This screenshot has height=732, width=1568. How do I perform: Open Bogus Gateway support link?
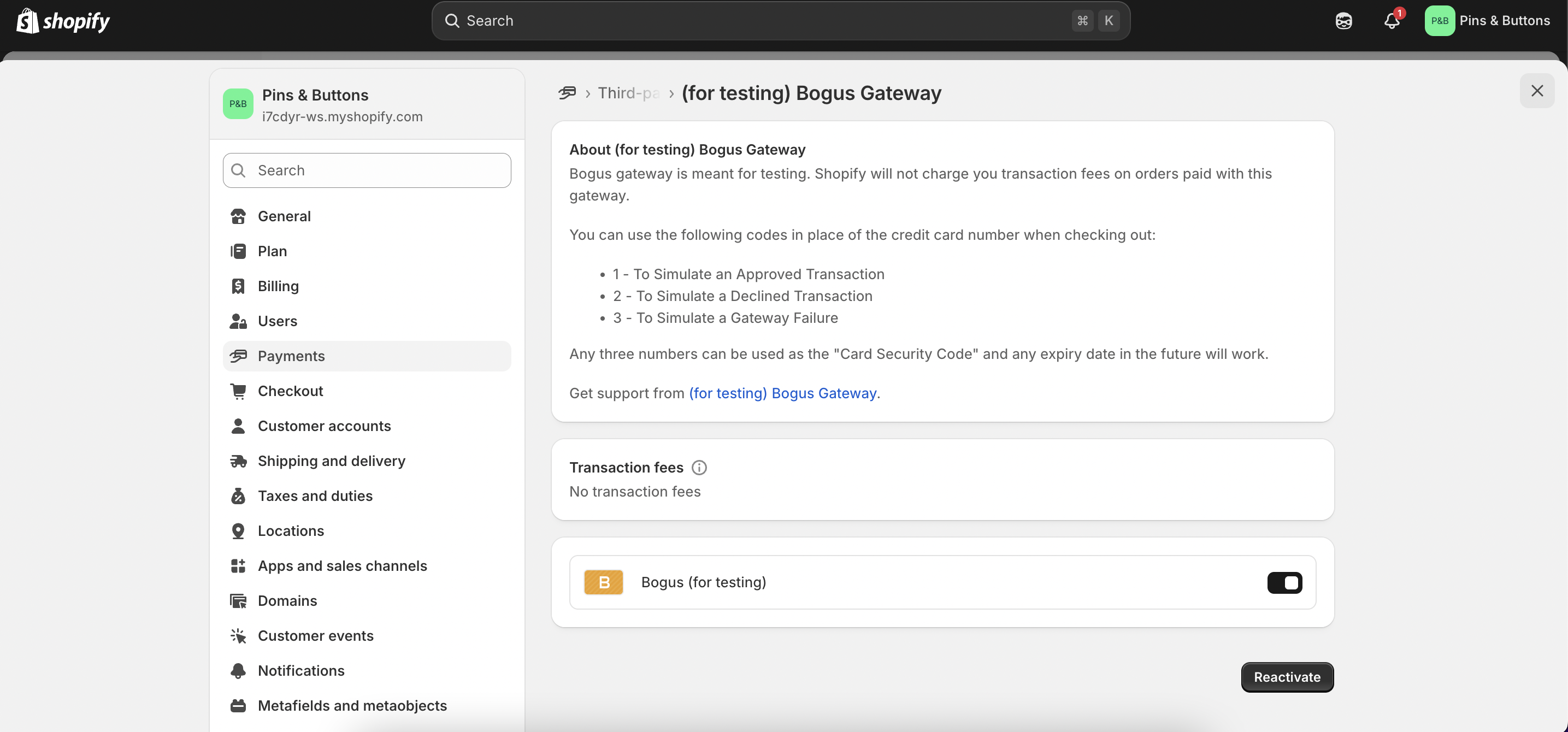pos(782,393)
